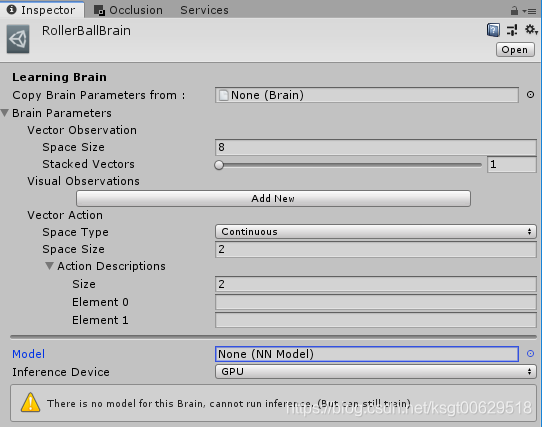Collapse the Brain Parameters foldout

pos(5,113)
